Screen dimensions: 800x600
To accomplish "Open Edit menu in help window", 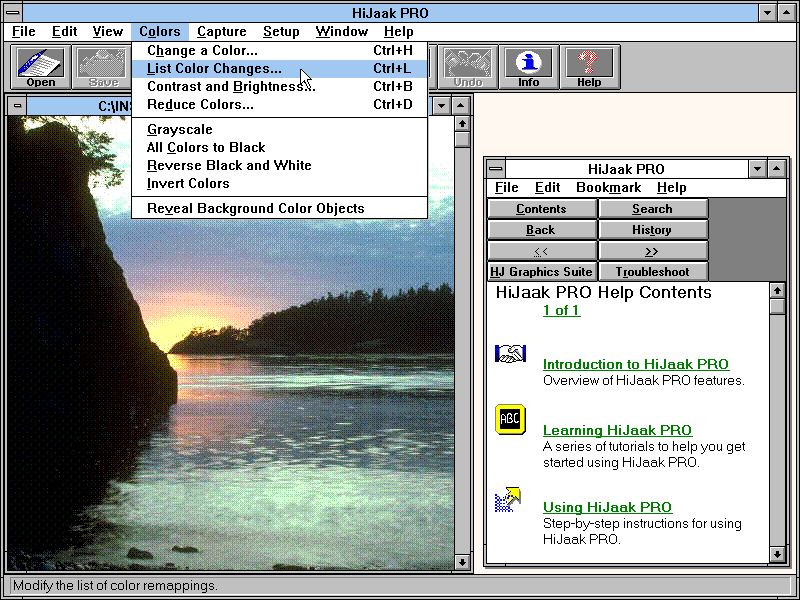I will tap(547, 188).
